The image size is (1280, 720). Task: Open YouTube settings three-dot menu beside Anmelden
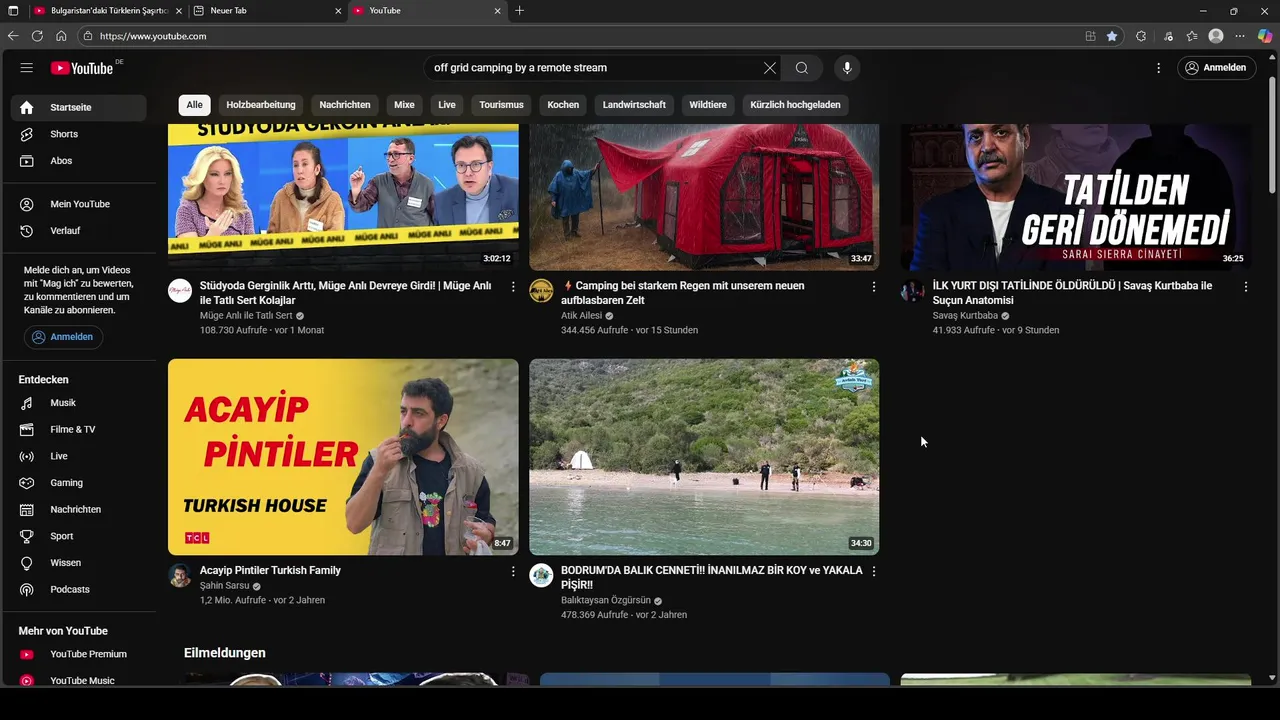1158,68
